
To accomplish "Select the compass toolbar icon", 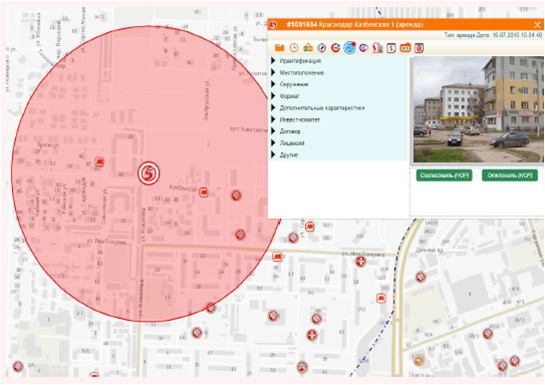I will point(322,48).
